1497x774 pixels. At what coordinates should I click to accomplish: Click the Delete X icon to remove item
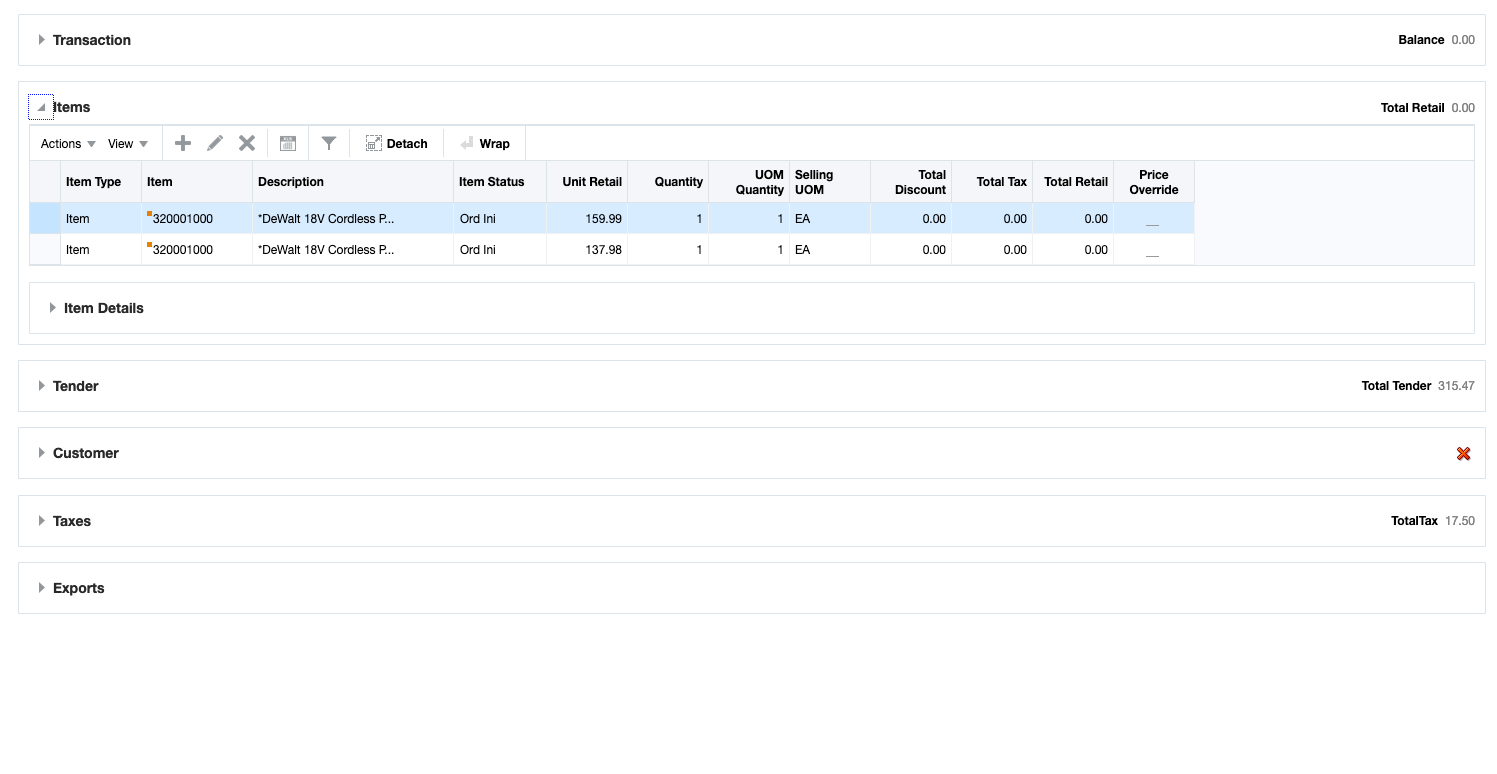[247, 142]
